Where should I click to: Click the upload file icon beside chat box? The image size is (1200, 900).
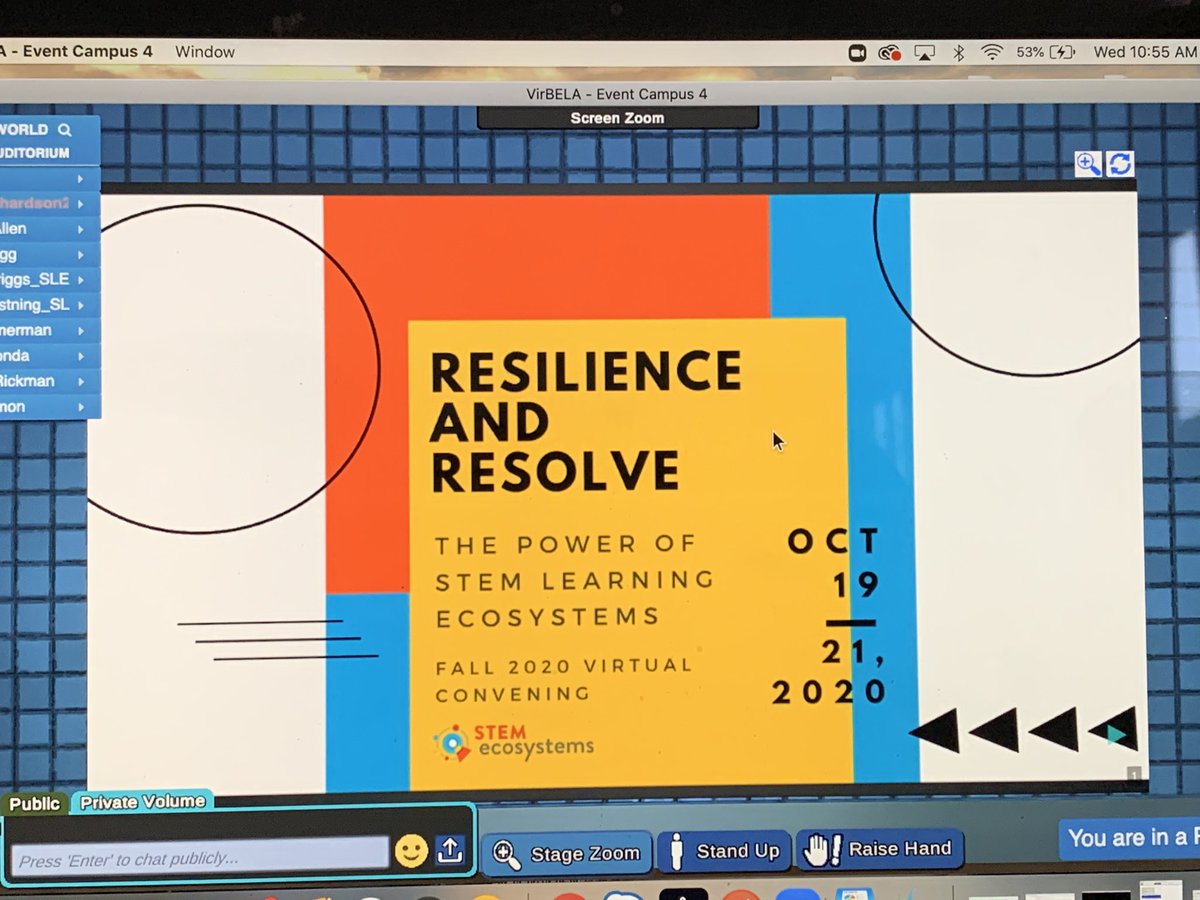tap(451, 850)
